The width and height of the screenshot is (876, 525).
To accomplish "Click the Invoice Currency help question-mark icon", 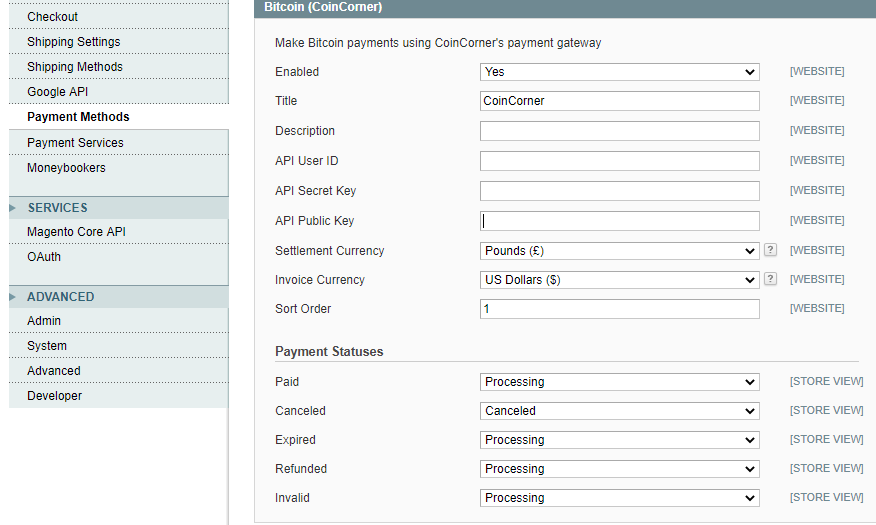I will point(770,279).
